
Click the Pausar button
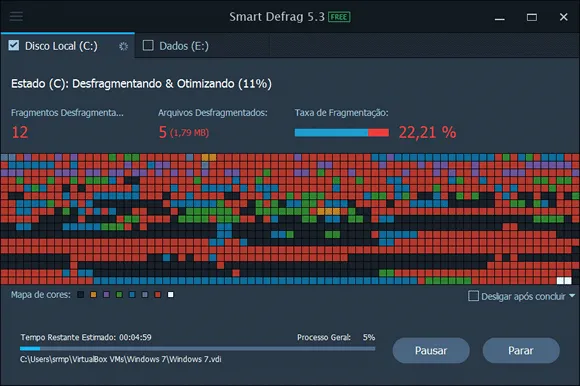click(431, 351)
